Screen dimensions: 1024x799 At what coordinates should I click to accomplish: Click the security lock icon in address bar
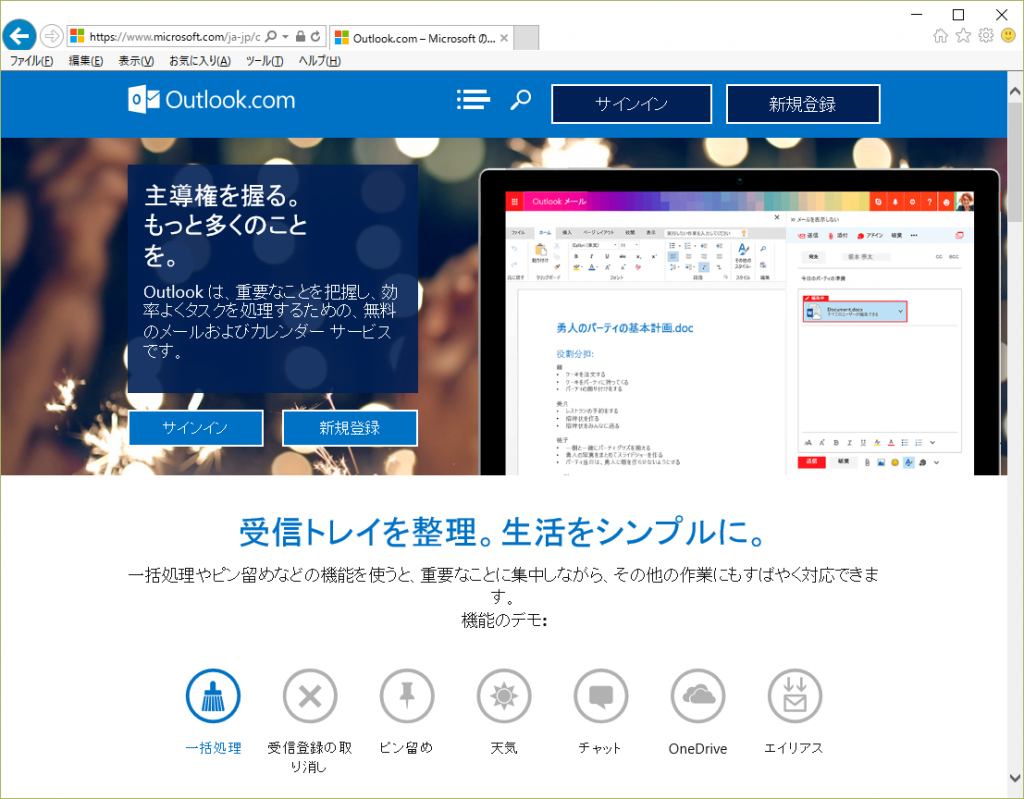(x=300, y=37)
